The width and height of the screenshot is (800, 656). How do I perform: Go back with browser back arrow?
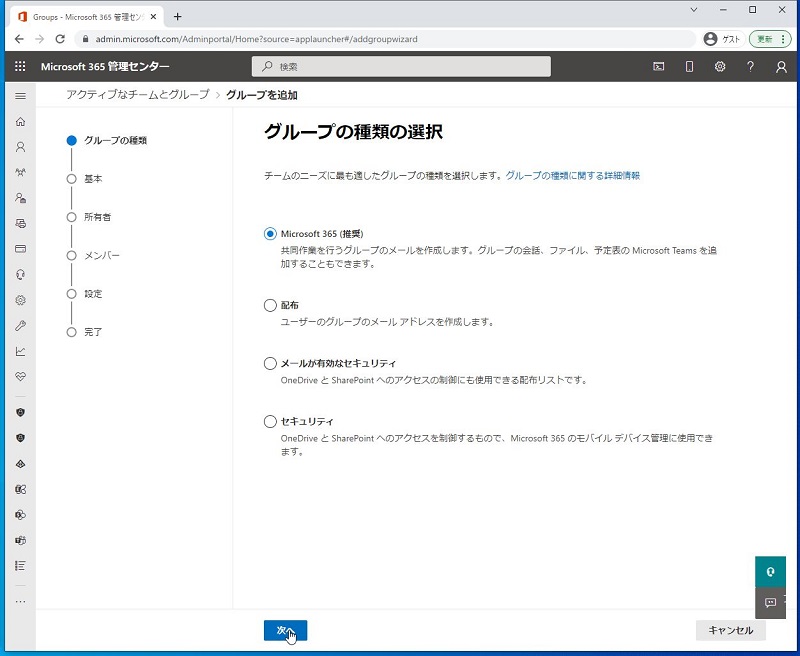click(x=19, y=39)
